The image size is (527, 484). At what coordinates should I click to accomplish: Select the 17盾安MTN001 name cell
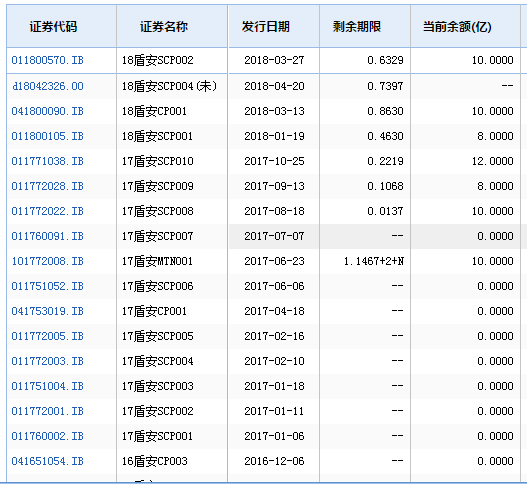pos(172,261)
